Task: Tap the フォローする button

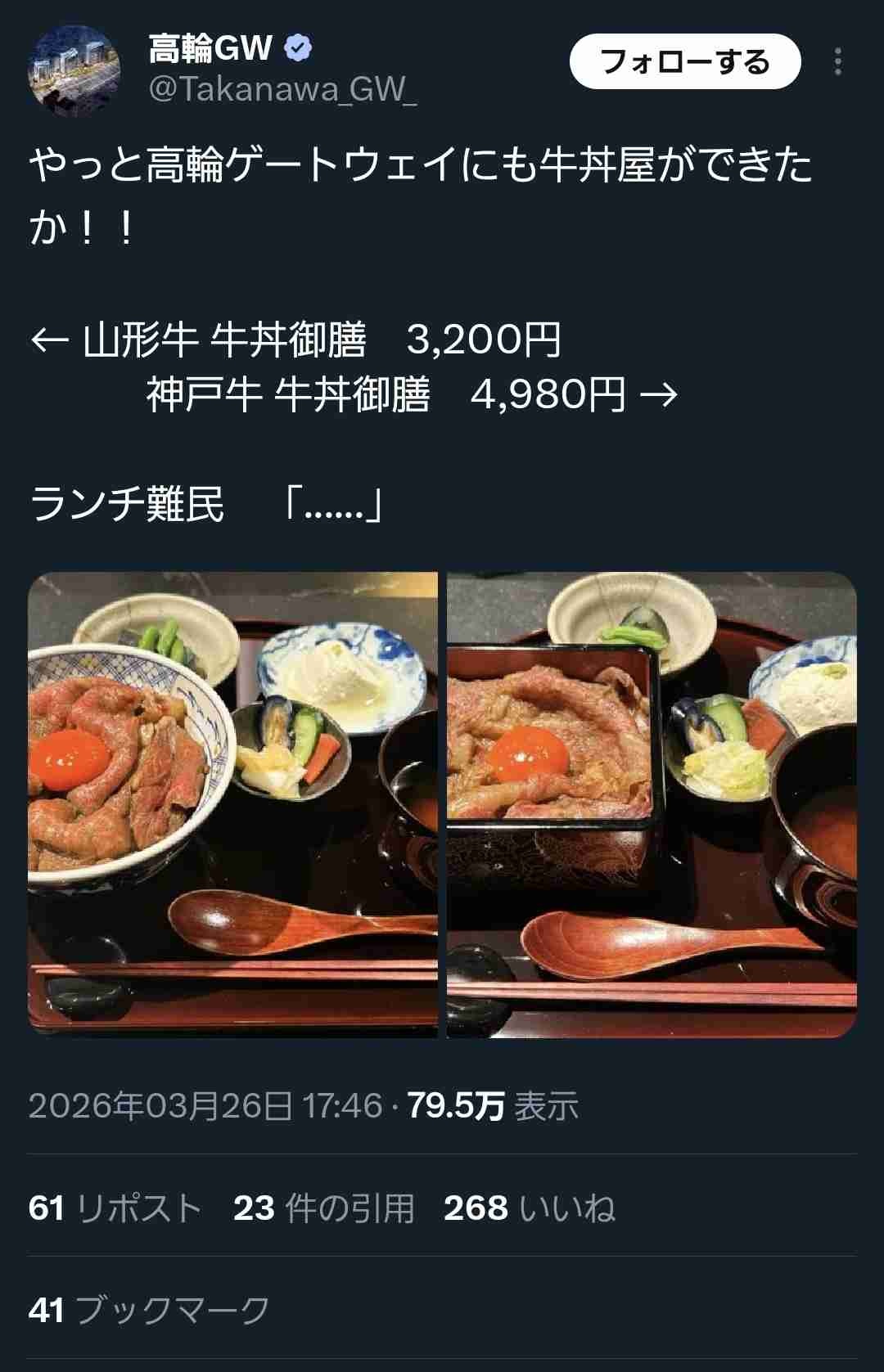Action: (x=685, y=62)
